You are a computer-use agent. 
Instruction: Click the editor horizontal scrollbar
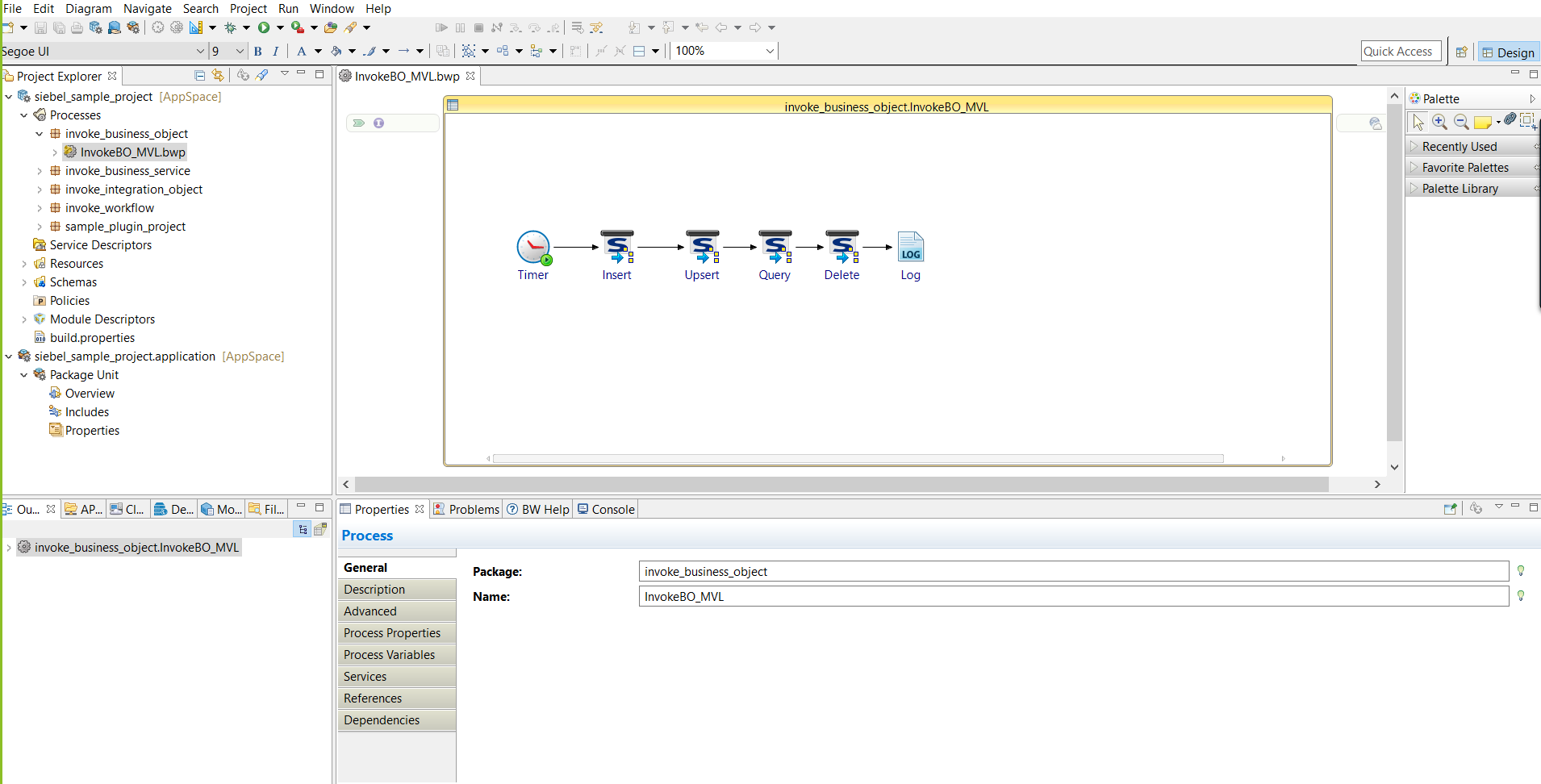tap(841, 484)
